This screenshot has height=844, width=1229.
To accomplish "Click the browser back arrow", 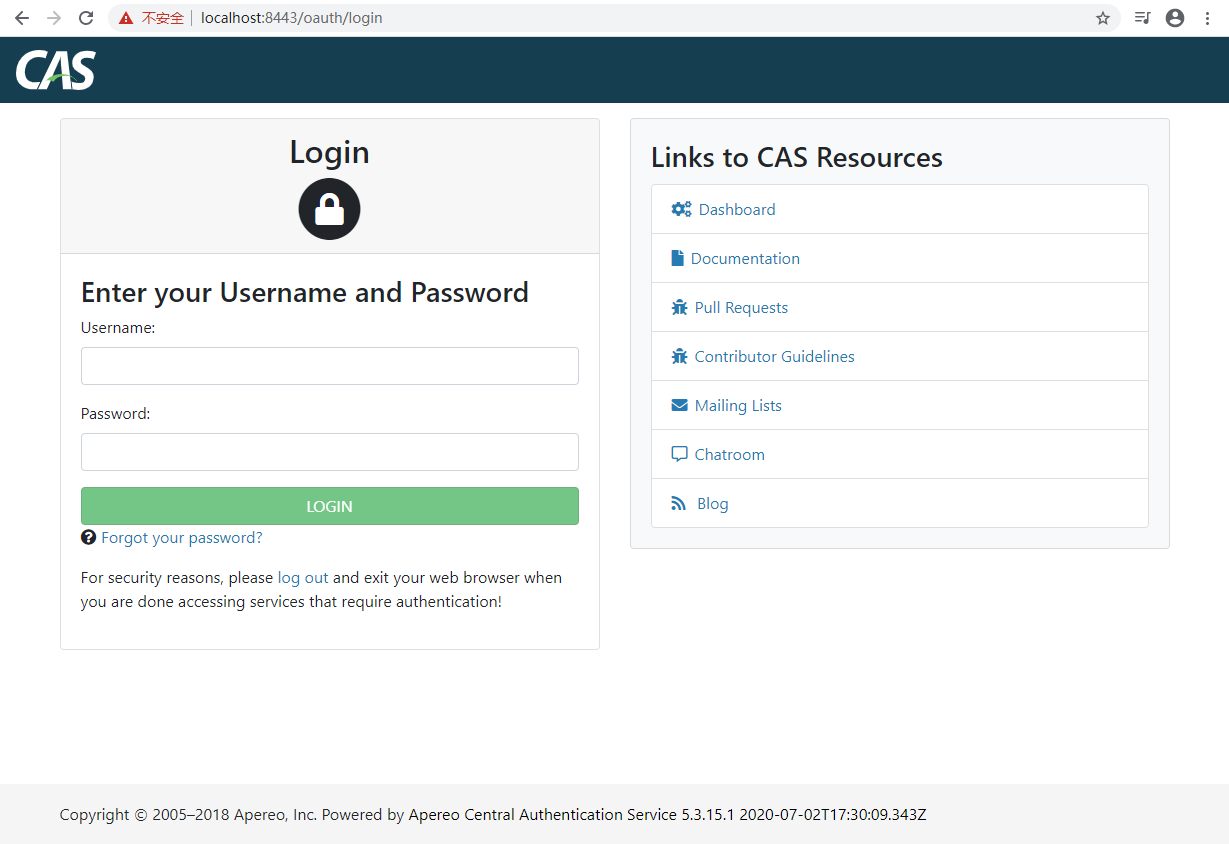I will pyautogui.click(x=21, y=18).
